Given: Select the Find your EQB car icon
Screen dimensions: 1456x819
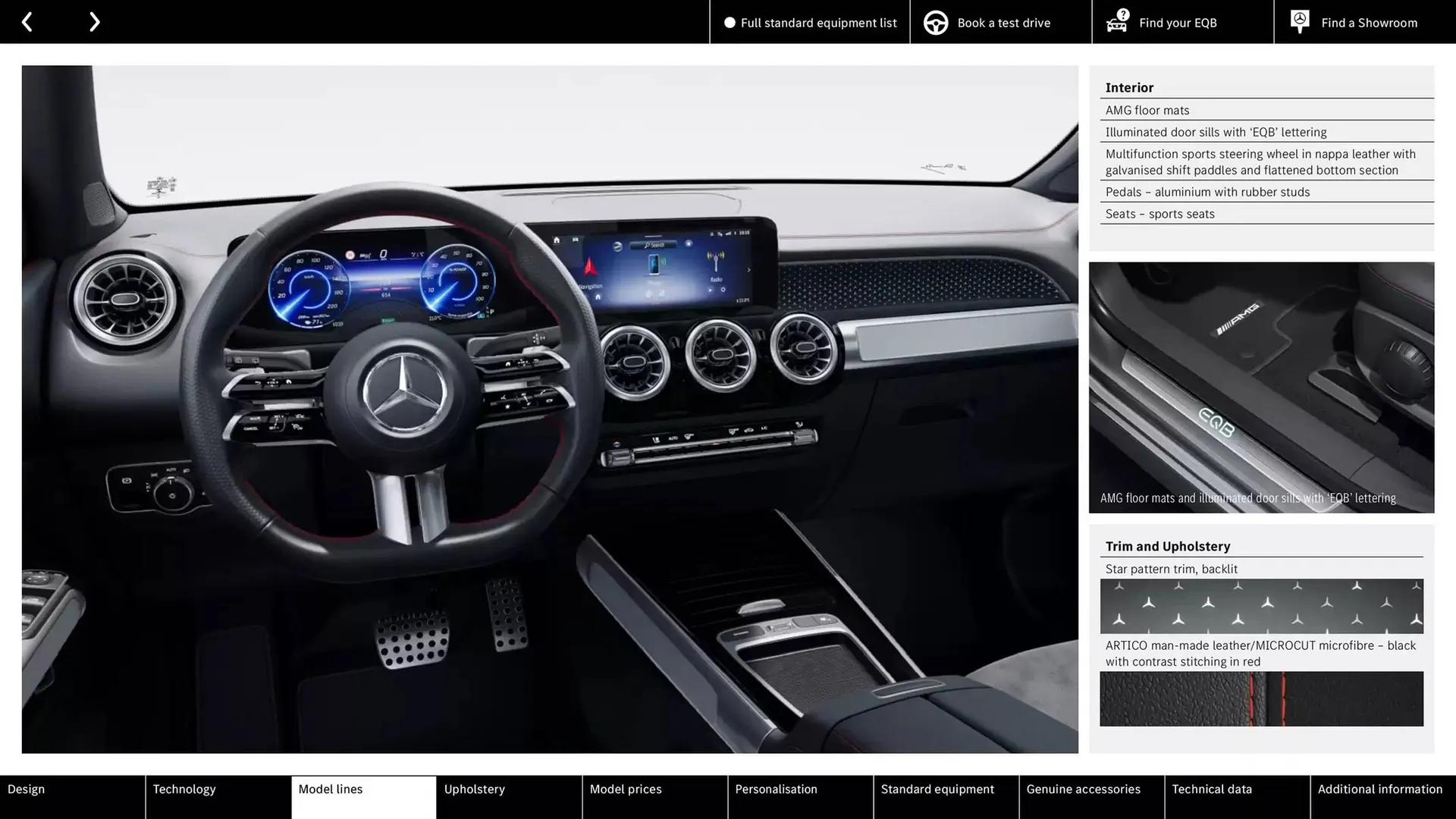Looking at the screenshot, I should [1116, 24].
